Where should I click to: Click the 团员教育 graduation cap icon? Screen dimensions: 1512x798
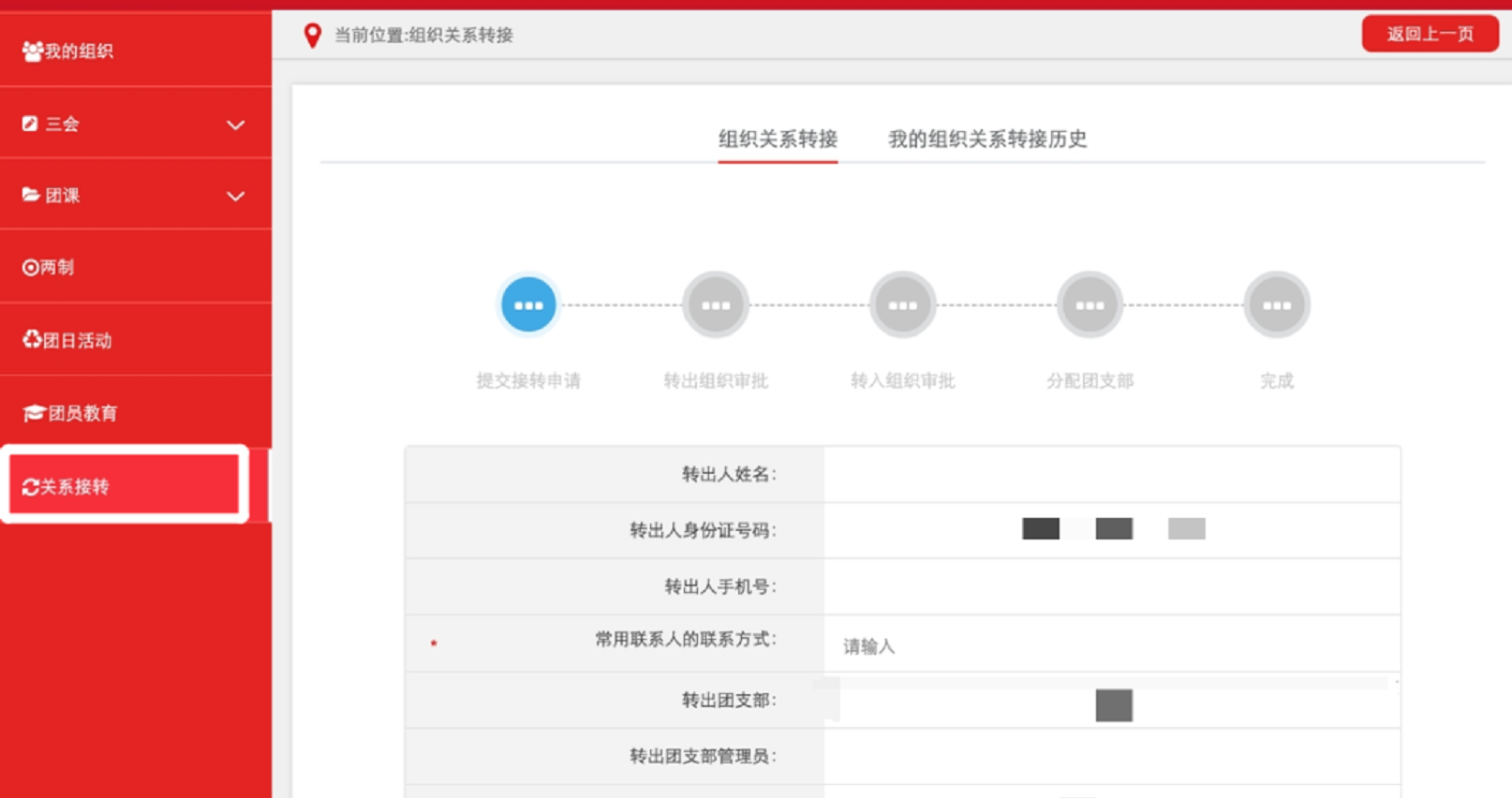[x=34, y=413]
